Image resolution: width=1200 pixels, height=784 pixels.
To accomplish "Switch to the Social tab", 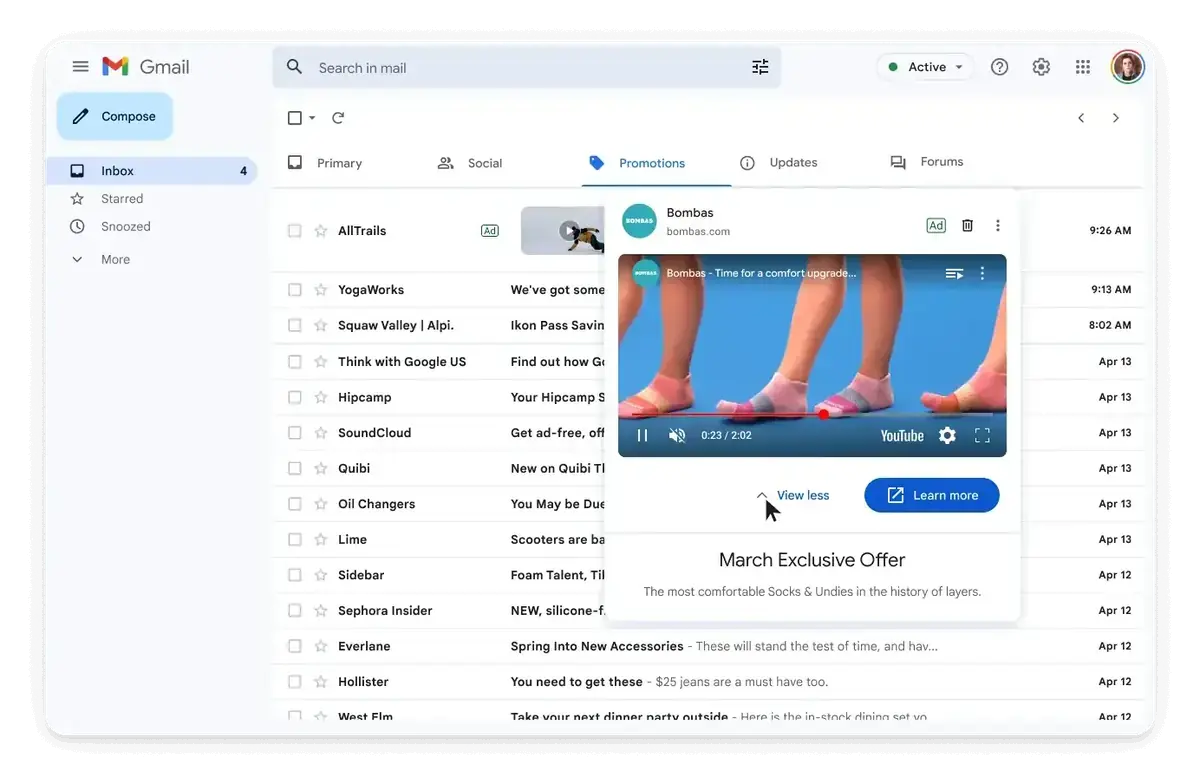I will [470, 162].
